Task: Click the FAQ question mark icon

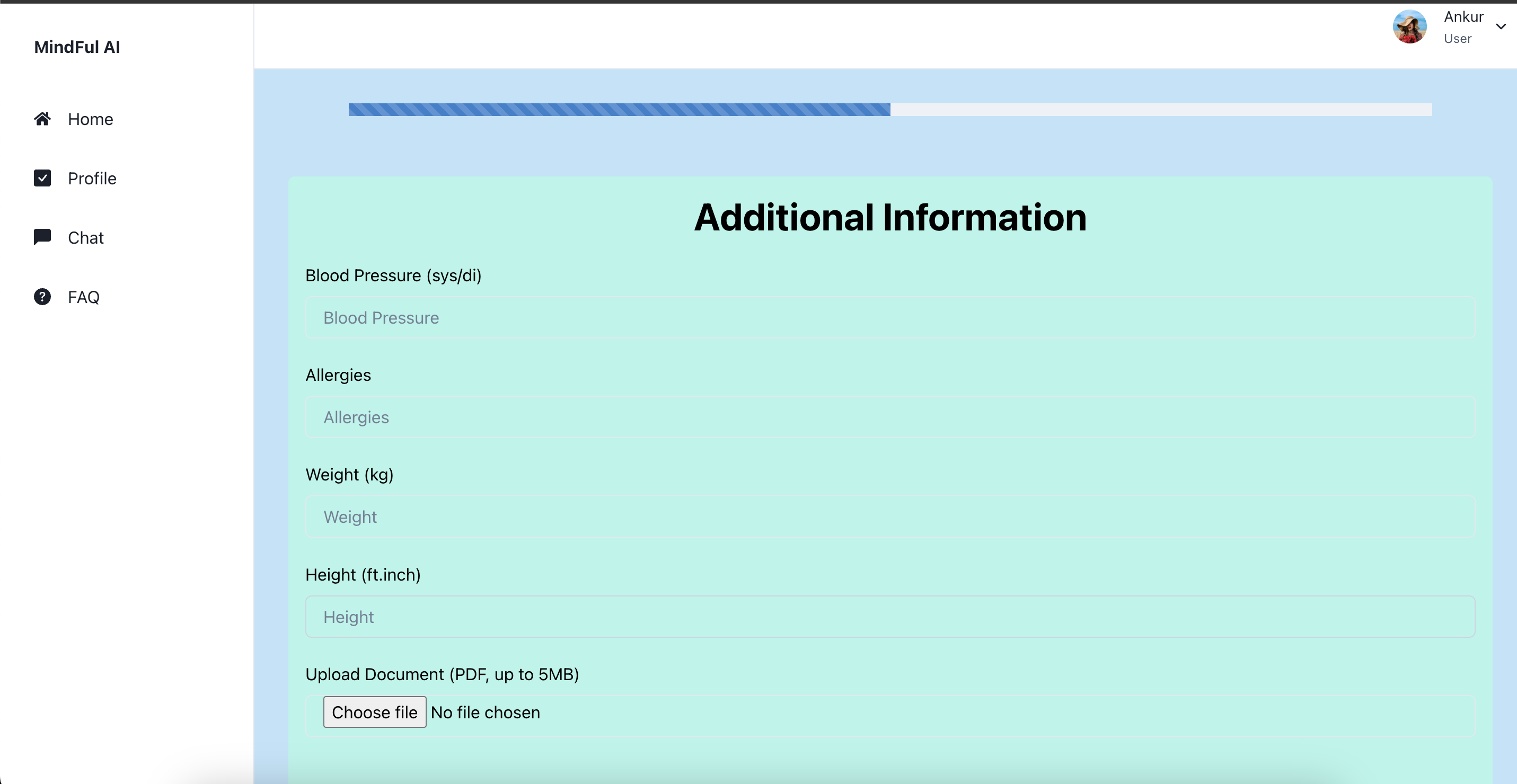Action: pyautogui.click(x=42, y=297)
